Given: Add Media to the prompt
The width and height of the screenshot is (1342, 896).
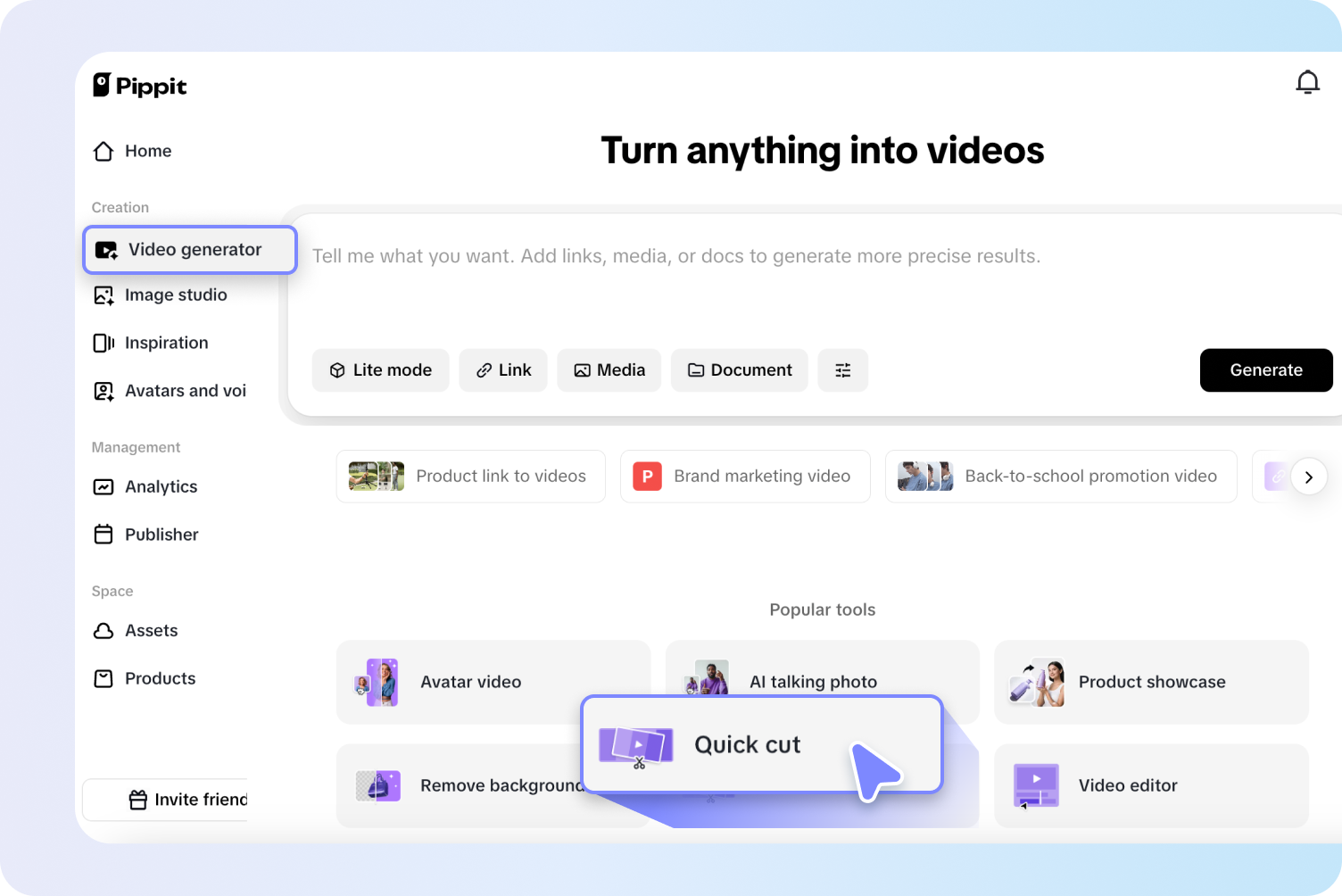Looking at the screenshot, I should pyautogui.click(x=609, y=370).
